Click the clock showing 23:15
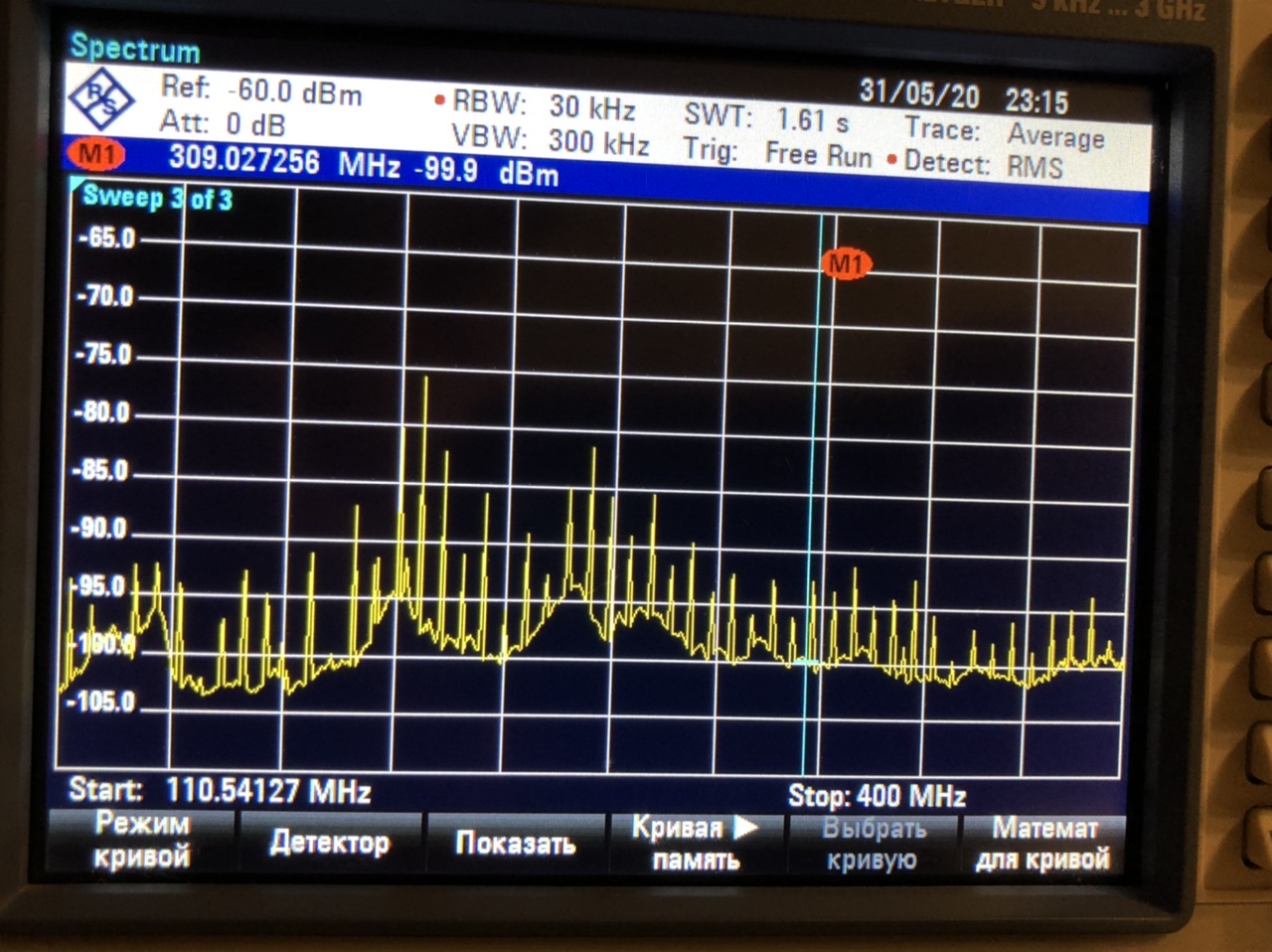Image resolution: width=1272 pixels, height=952 pixels. tap(1036, 100)
